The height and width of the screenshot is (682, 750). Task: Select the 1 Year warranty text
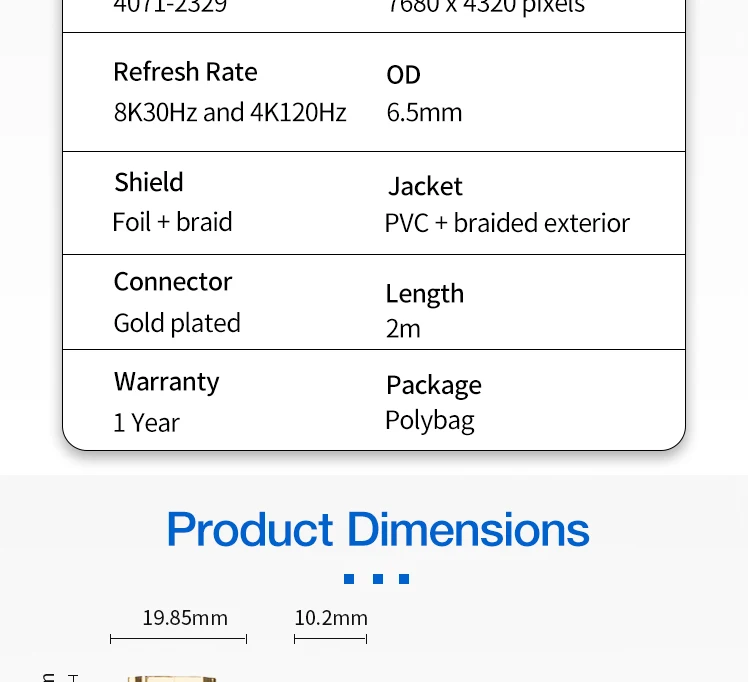click(146, 423)
